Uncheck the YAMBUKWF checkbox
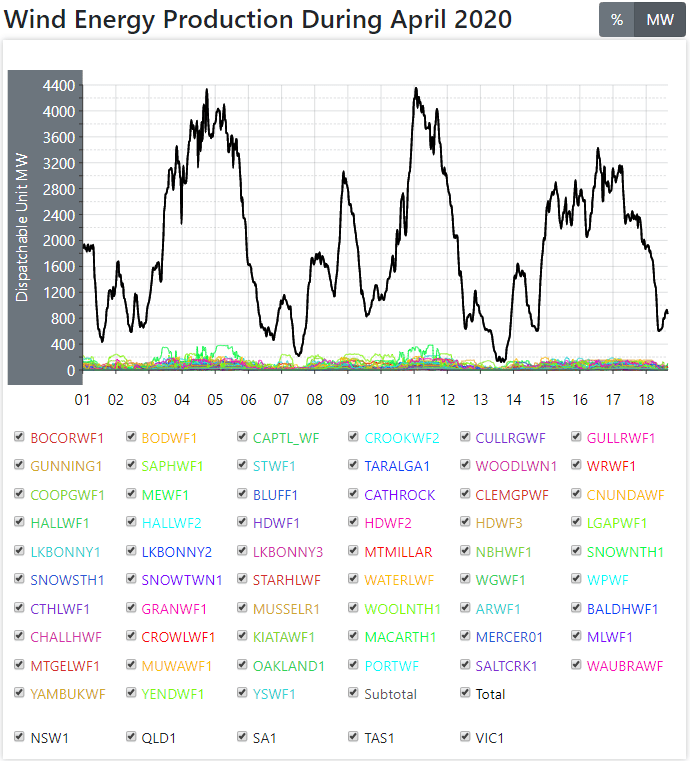690x761 pixels. coord(20,693)
